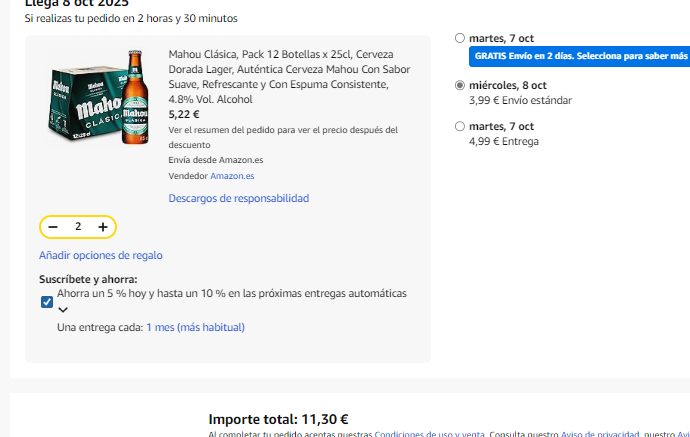Click the Suscríbete y ahorra heading
The height and width of the screenshot is (437, 690).
tap(88, 279)
